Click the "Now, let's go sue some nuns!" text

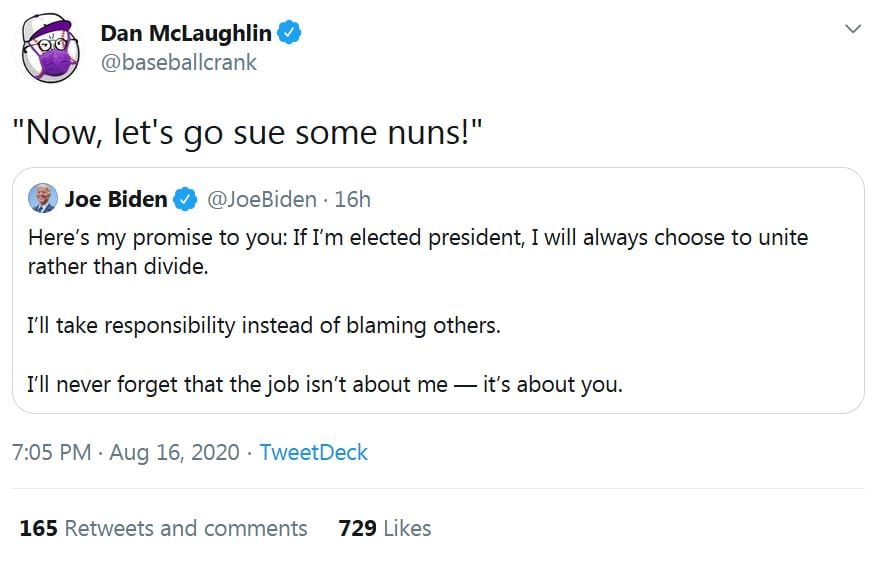point(249,131)
